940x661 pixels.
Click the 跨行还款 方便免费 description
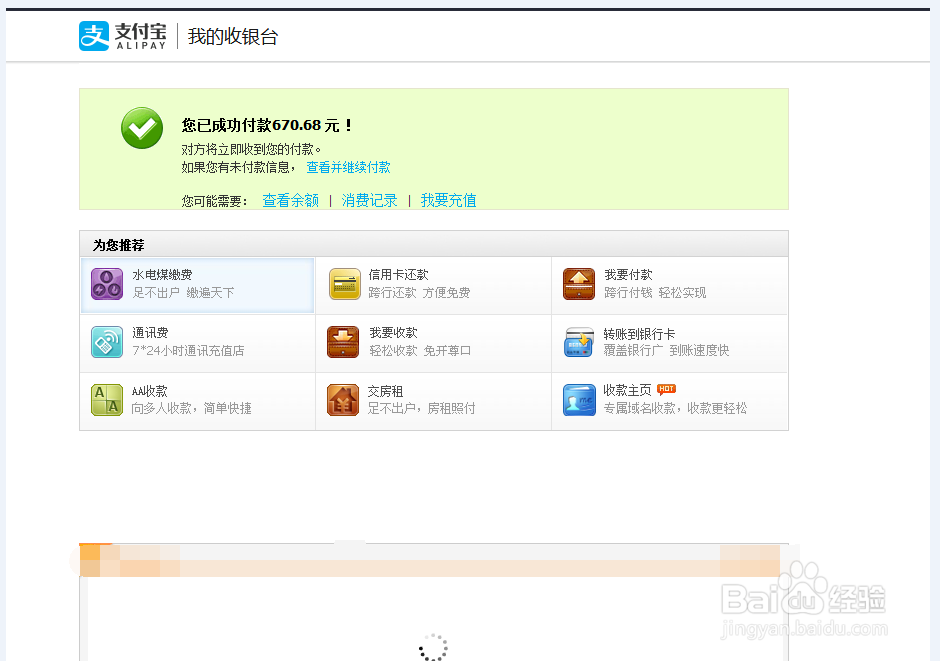tap(420, 292)
